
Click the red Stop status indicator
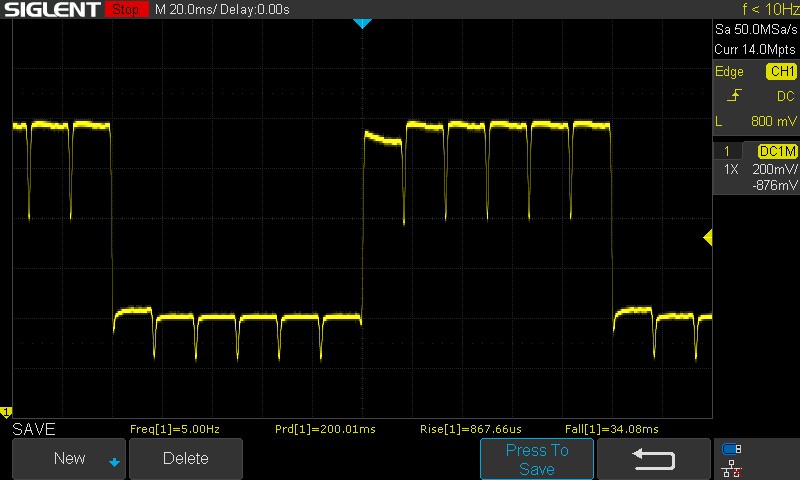[x=127, y=9]
